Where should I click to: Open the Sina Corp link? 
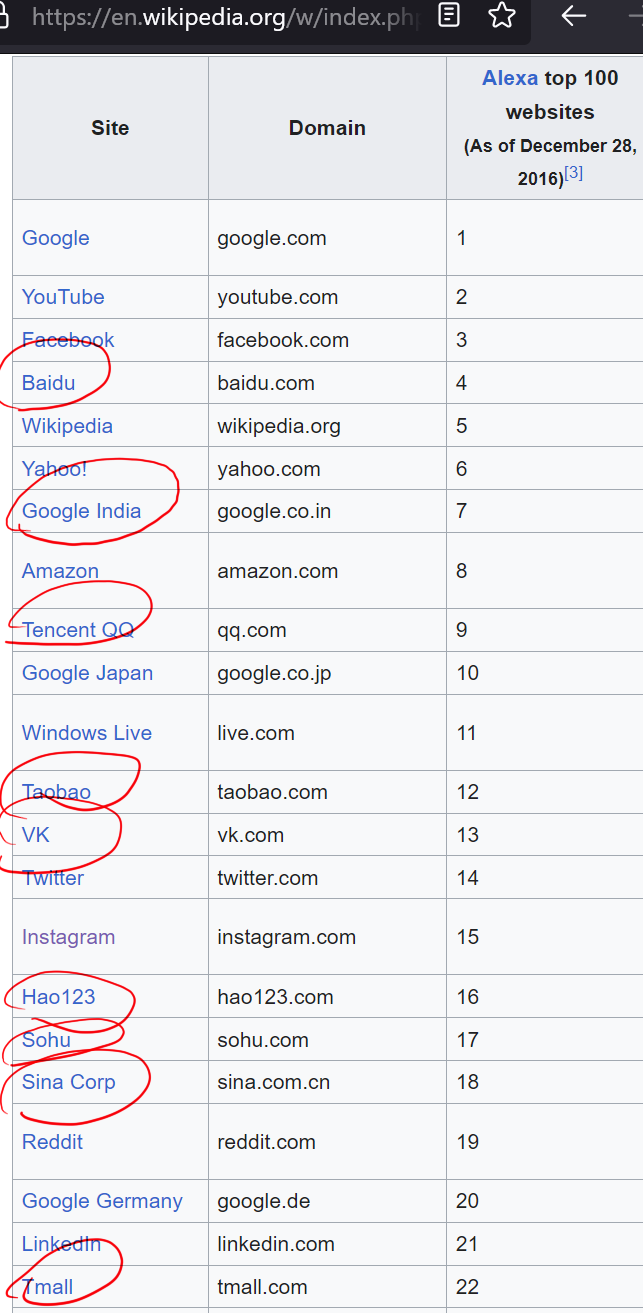(x=68, y=1082)
